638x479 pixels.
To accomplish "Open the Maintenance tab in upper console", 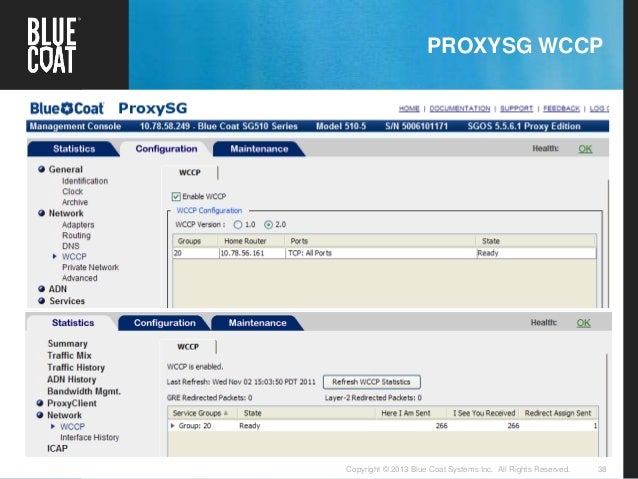I will pyautogui.click(x=259, y=149).
